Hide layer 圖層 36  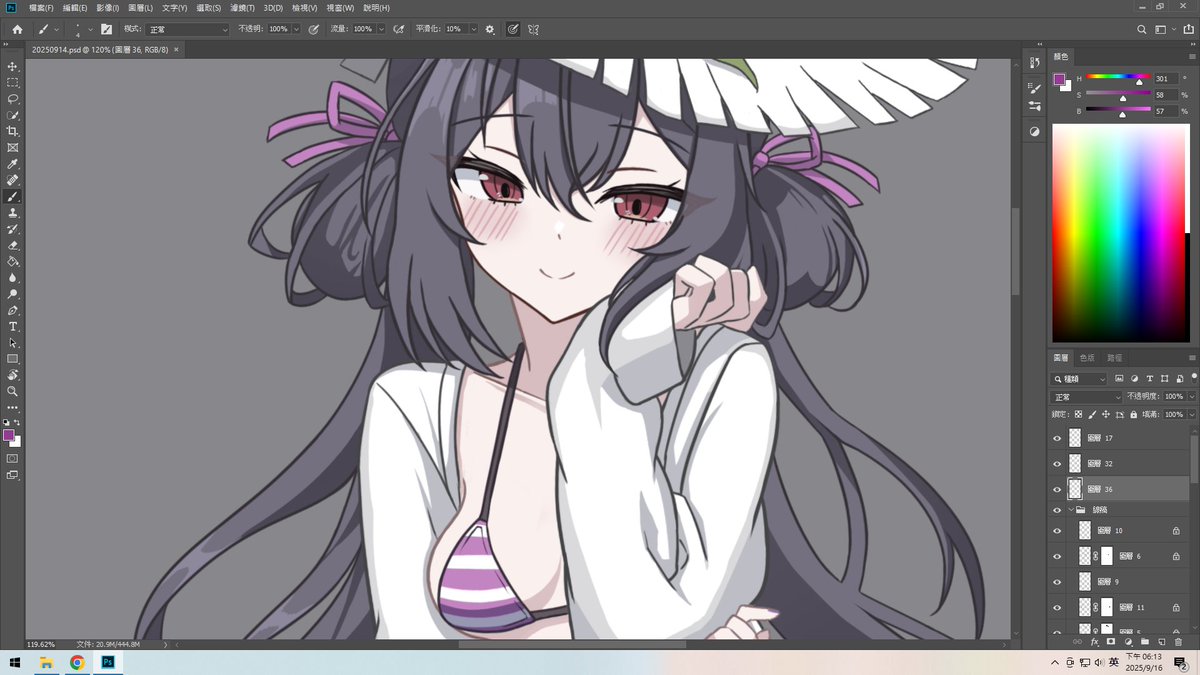coord(1058,490)
